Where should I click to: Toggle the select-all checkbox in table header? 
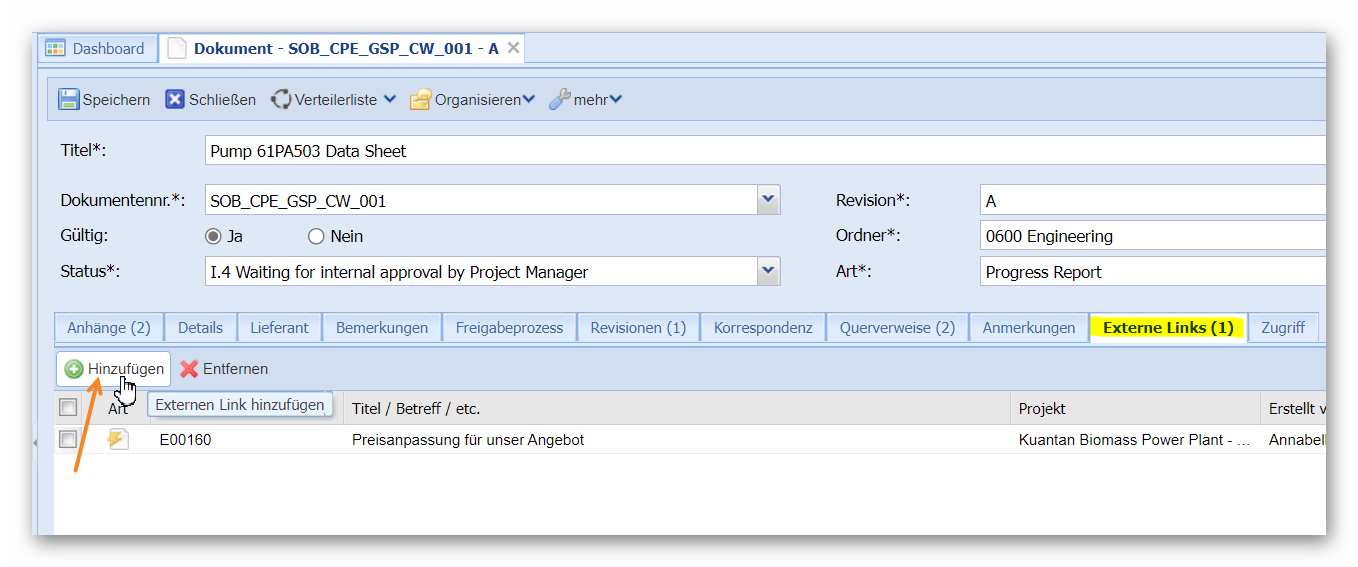[68, 407]
